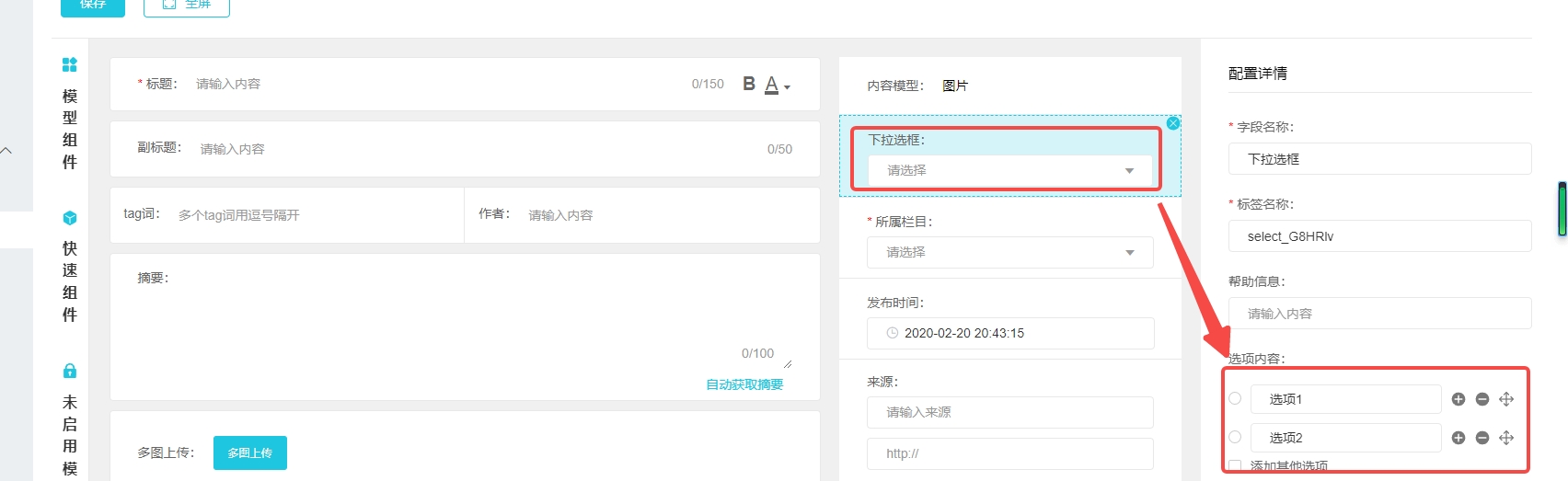Click the 配置详情 panel heading
1568x481 pixels.
pyautogui.click(x=1258, y=74)
